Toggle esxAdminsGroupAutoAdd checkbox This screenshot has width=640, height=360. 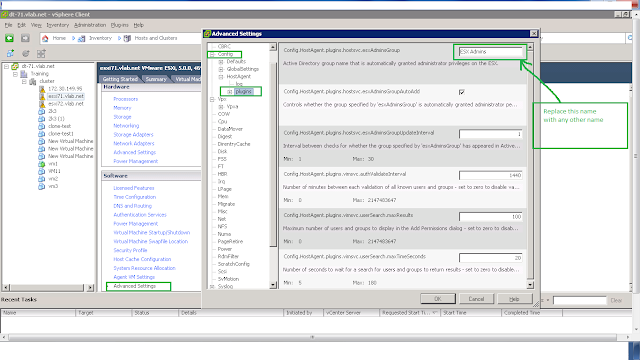coord(462,92)
